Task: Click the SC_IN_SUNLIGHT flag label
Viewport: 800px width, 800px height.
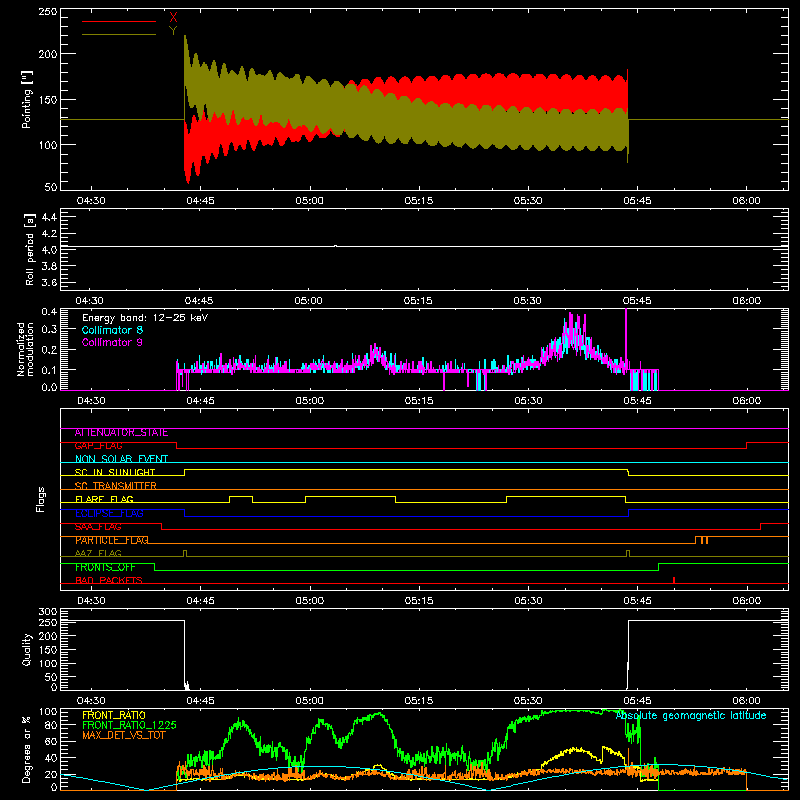Action: 115,472
